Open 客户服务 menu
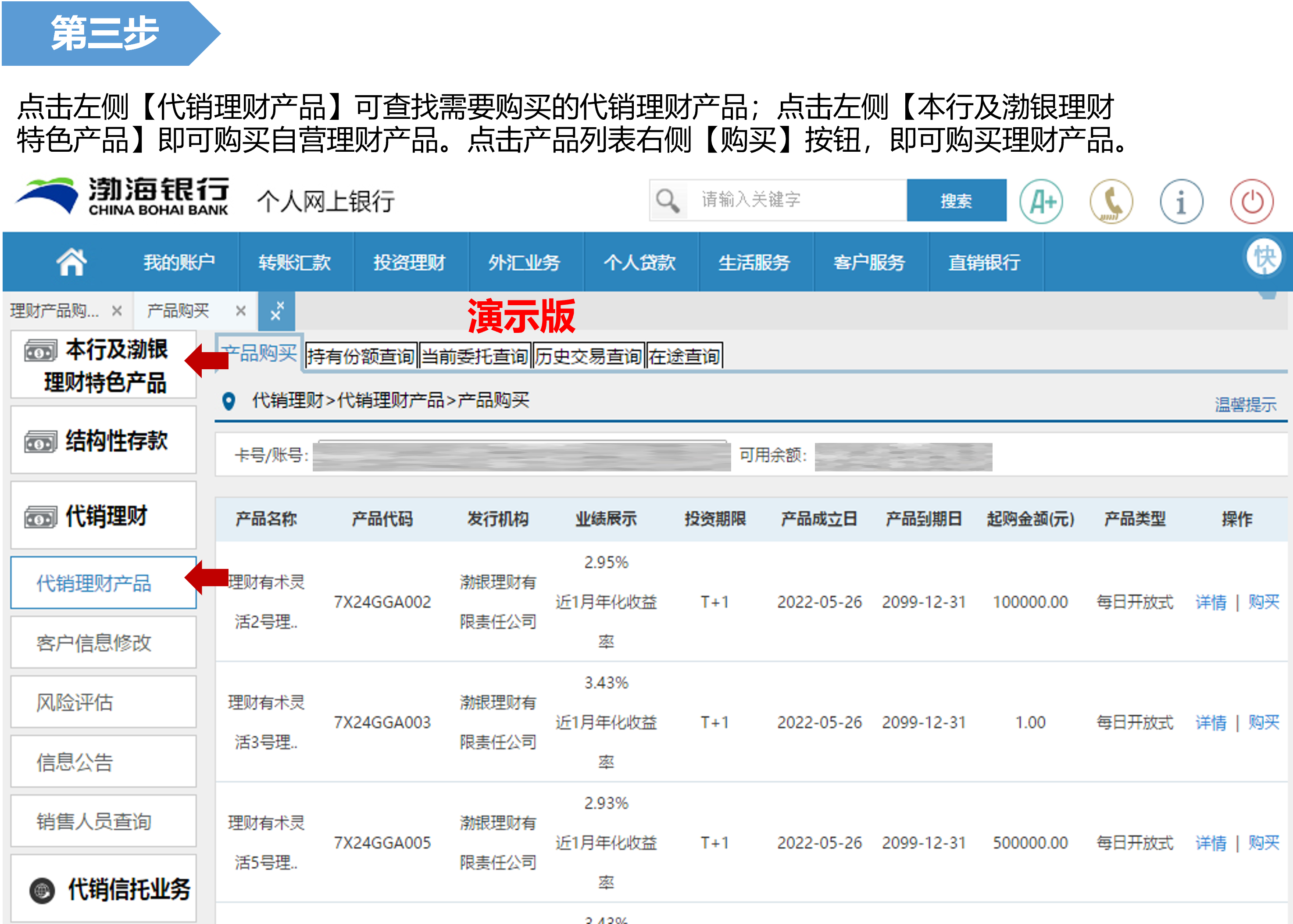The image size is (1293, 924). [x=869, y=262]
